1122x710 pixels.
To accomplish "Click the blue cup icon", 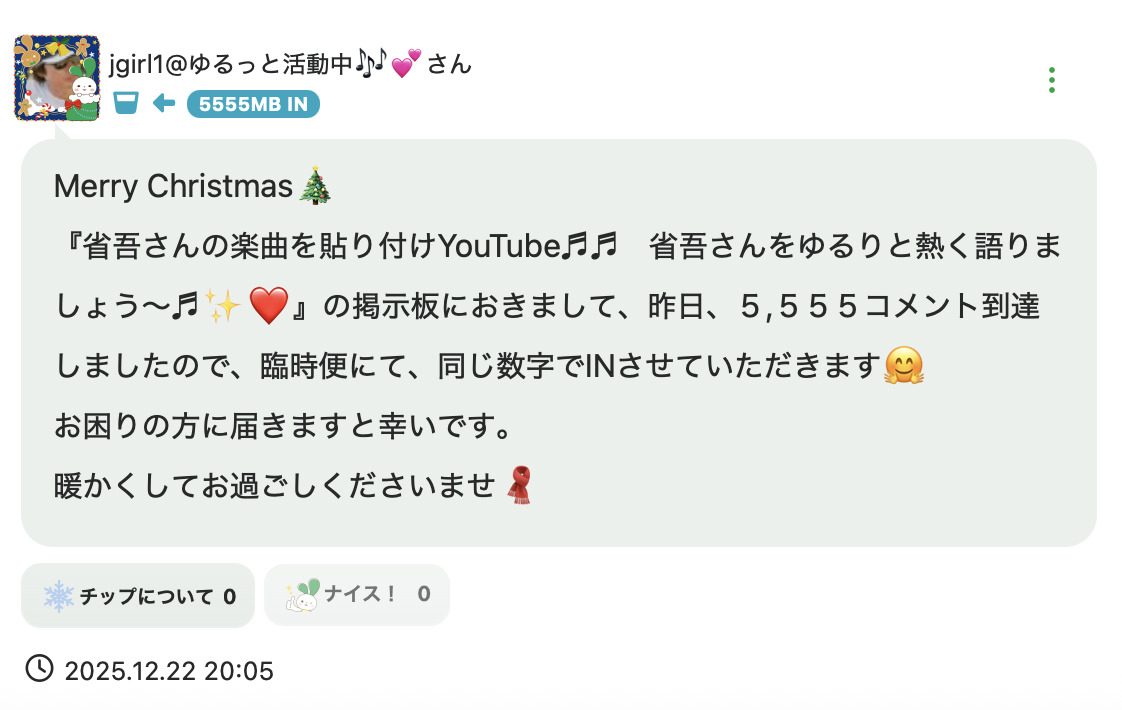I will [x=126, y=103].
